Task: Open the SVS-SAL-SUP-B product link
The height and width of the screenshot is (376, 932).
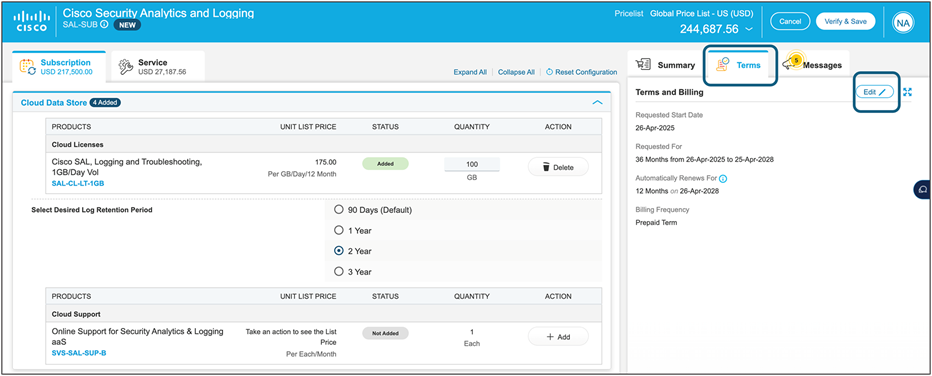Action: [79, 353]
